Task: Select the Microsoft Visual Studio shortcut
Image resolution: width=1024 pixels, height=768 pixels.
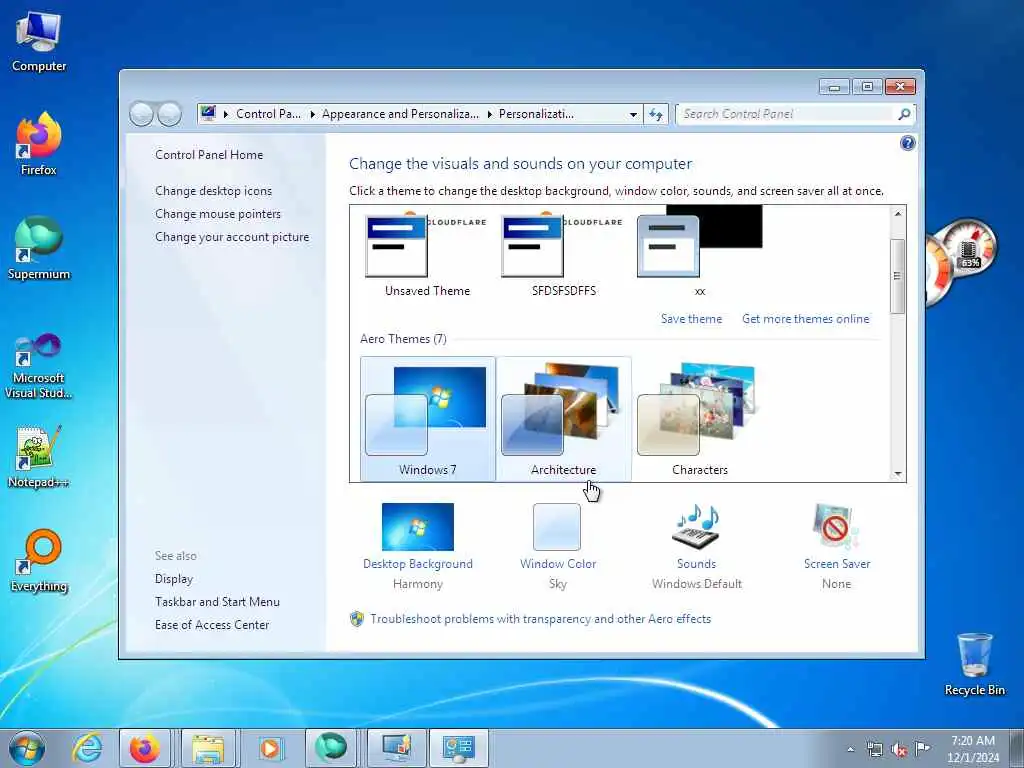Action: 39,366
